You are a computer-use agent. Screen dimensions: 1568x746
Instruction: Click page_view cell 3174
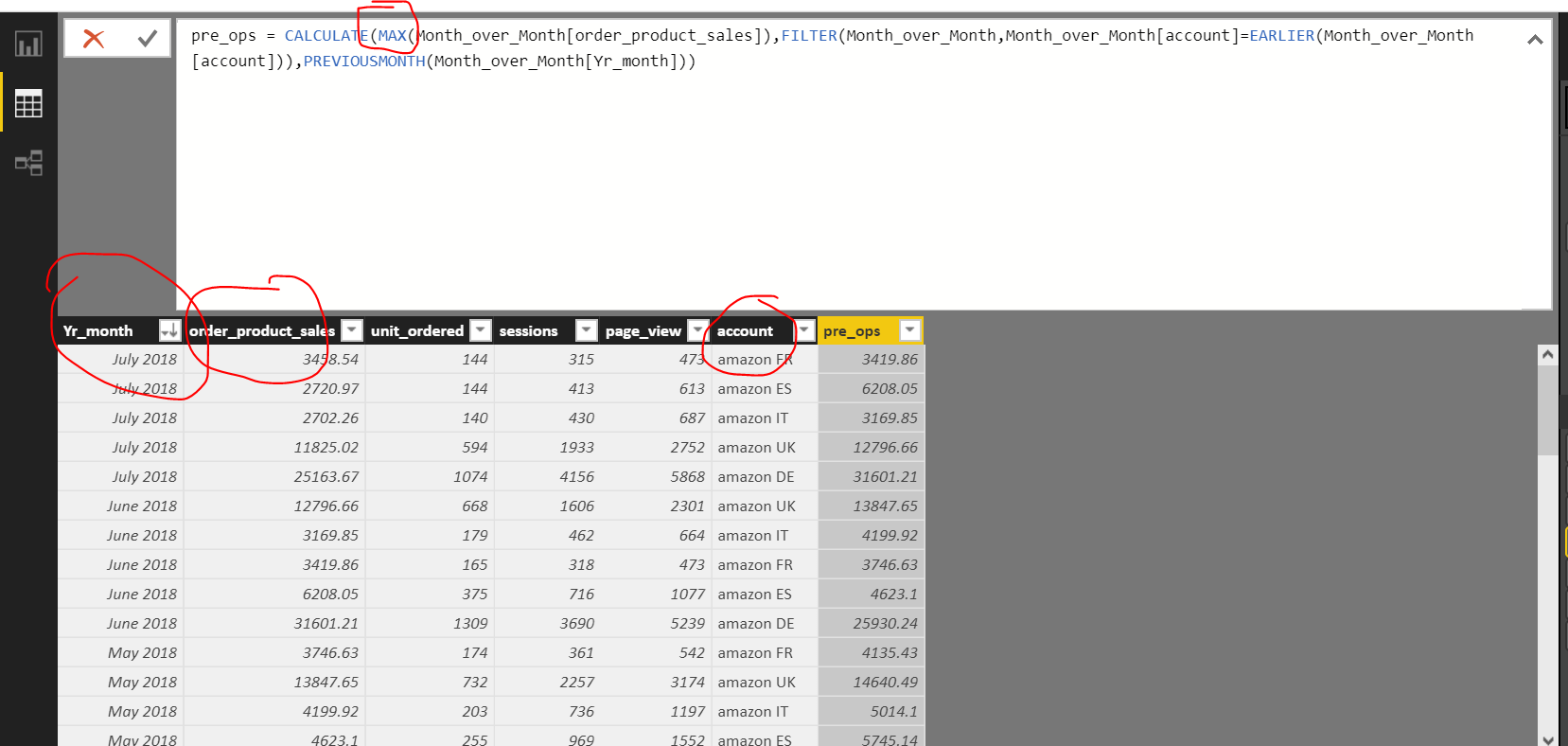[656, 682]
